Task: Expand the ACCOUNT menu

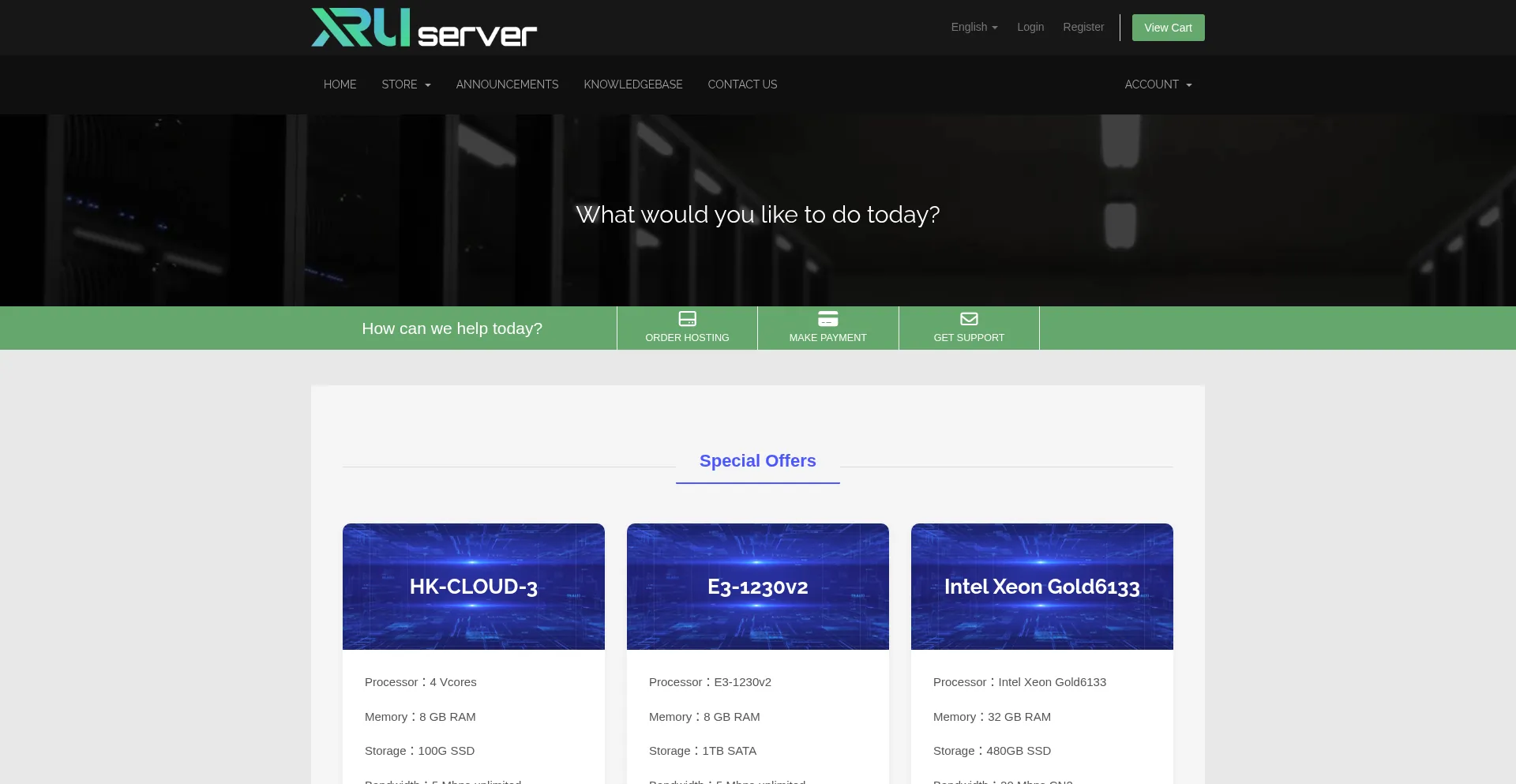Action: coord(1158,84)
